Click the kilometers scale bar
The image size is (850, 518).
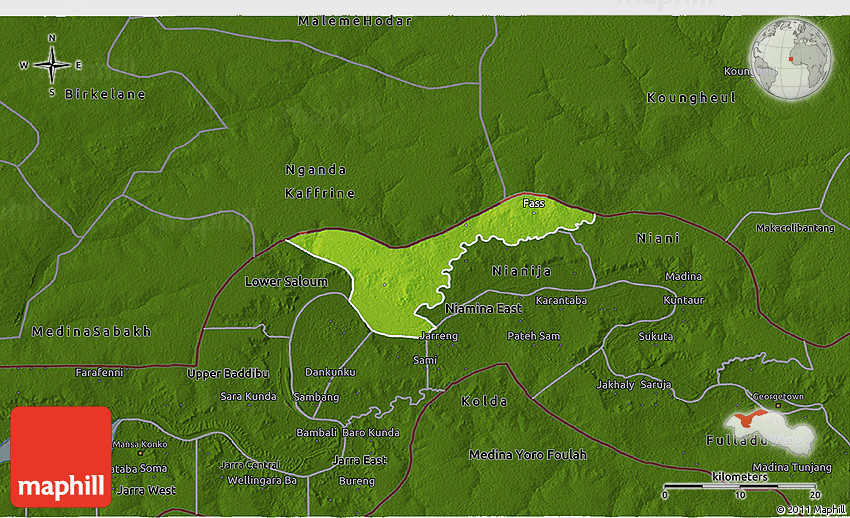[740, 487]
